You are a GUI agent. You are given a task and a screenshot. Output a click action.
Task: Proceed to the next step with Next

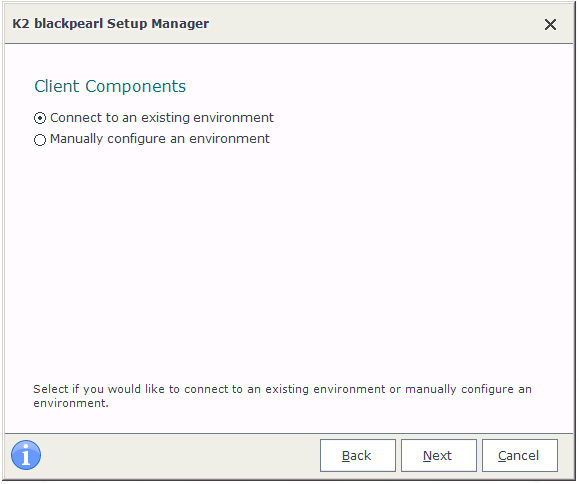point(439,455)
